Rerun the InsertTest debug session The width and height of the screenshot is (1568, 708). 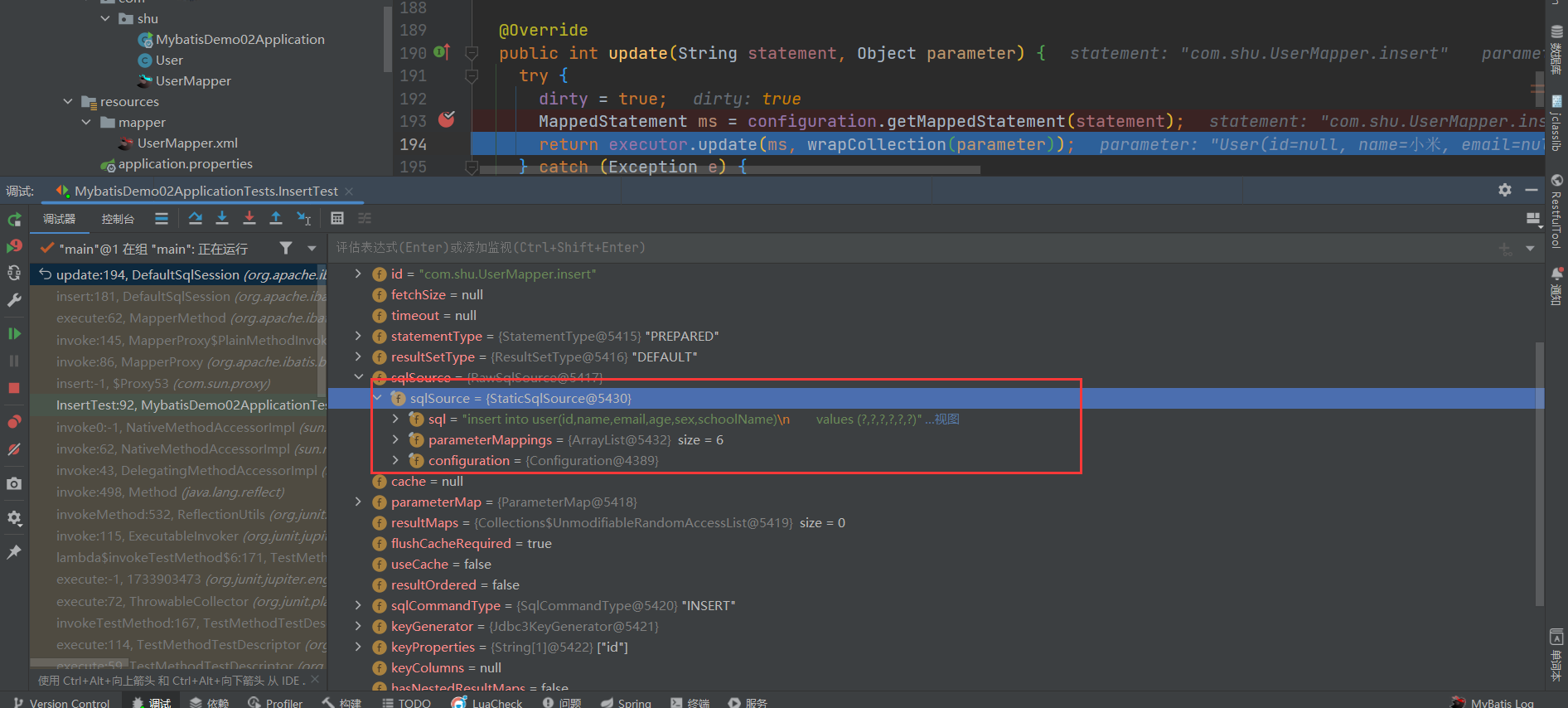tap(14, 220)
